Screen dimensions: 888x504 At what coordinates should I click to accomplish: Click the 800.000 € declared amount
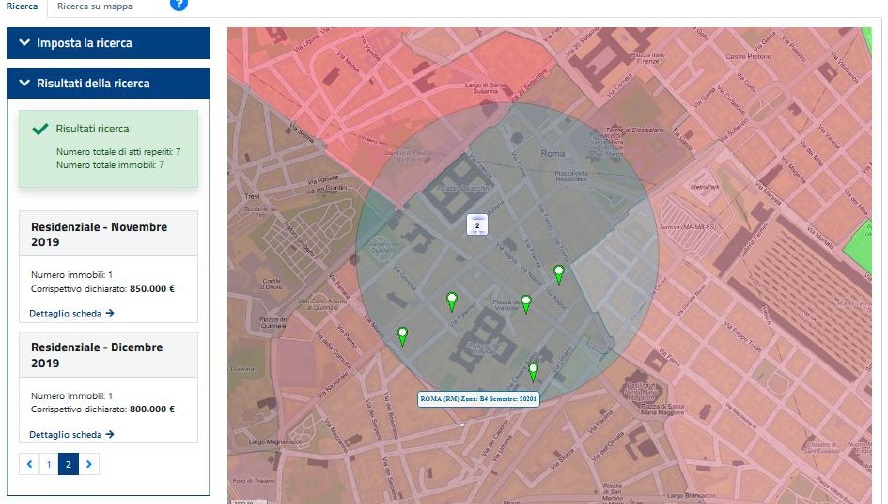152,409
